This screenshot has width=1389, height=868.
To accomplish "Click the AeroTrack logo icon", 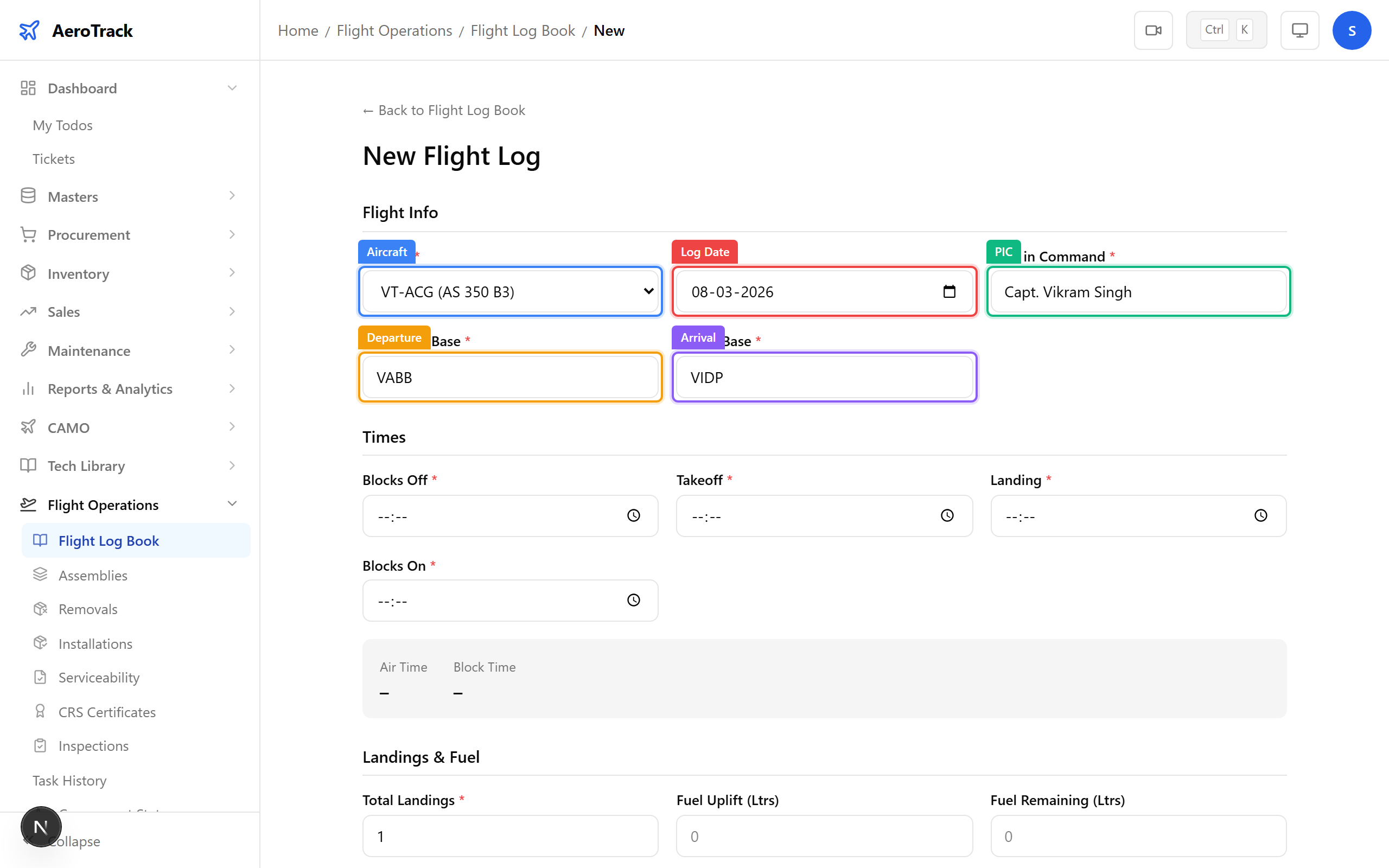I will (x=29, y=30).
